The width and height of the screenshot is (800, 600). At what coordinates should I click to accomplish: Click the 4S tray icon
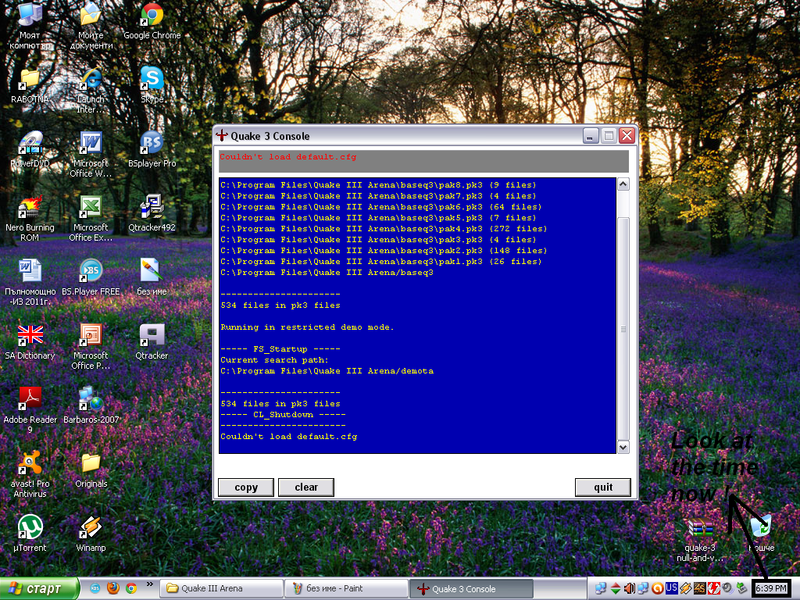pyautogui.click(x=699, y=588)
